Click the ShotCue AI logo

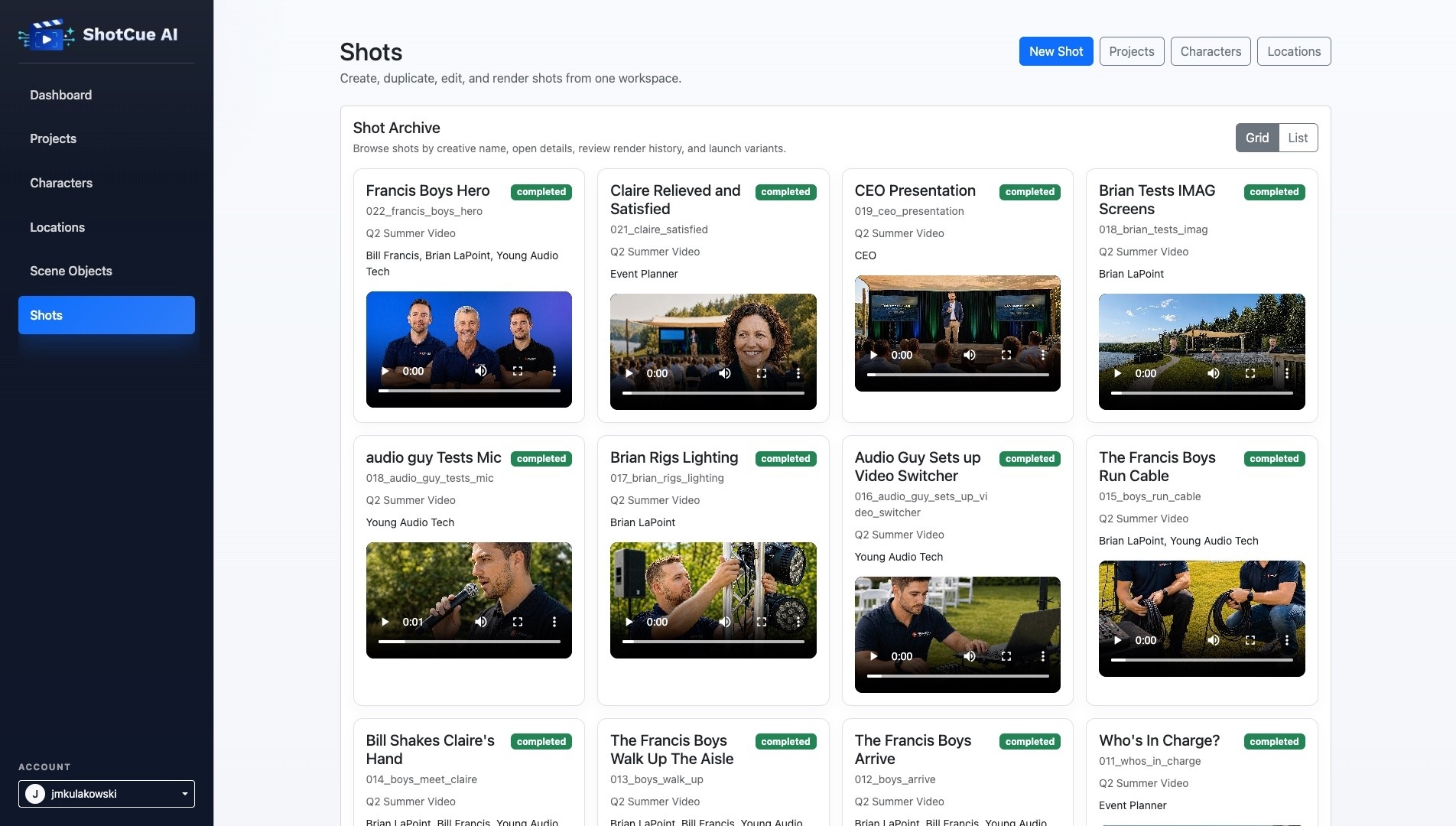[98, 34]
